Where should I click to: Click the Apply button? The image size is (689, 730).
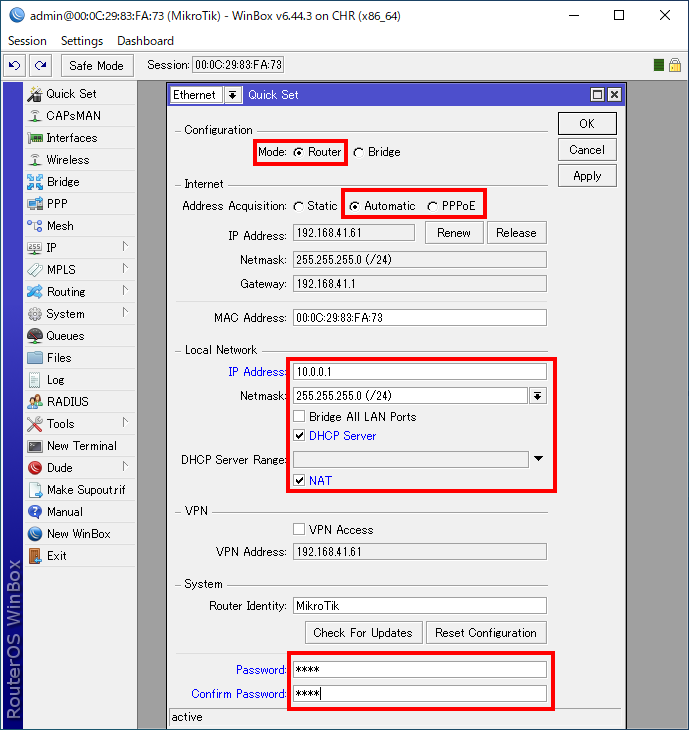pos(587,176)
